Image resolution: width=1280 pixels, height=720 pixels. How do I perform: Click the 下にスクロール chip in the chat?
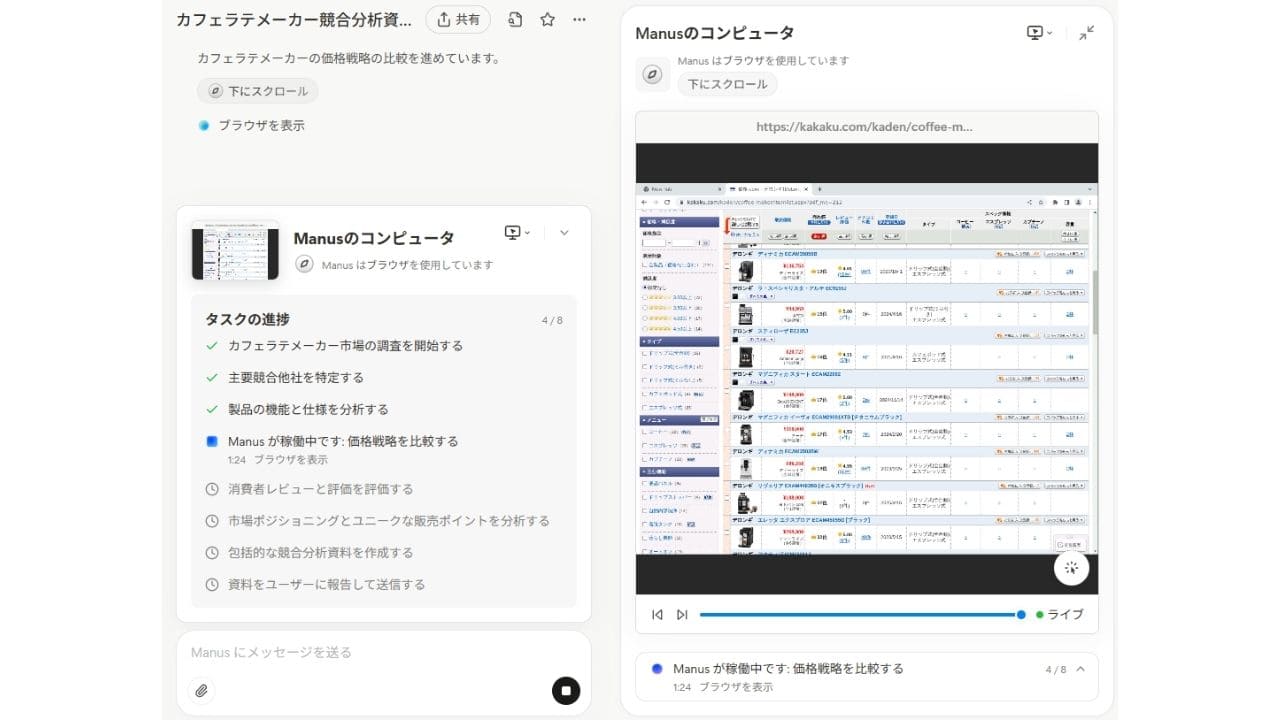(257, 91)
